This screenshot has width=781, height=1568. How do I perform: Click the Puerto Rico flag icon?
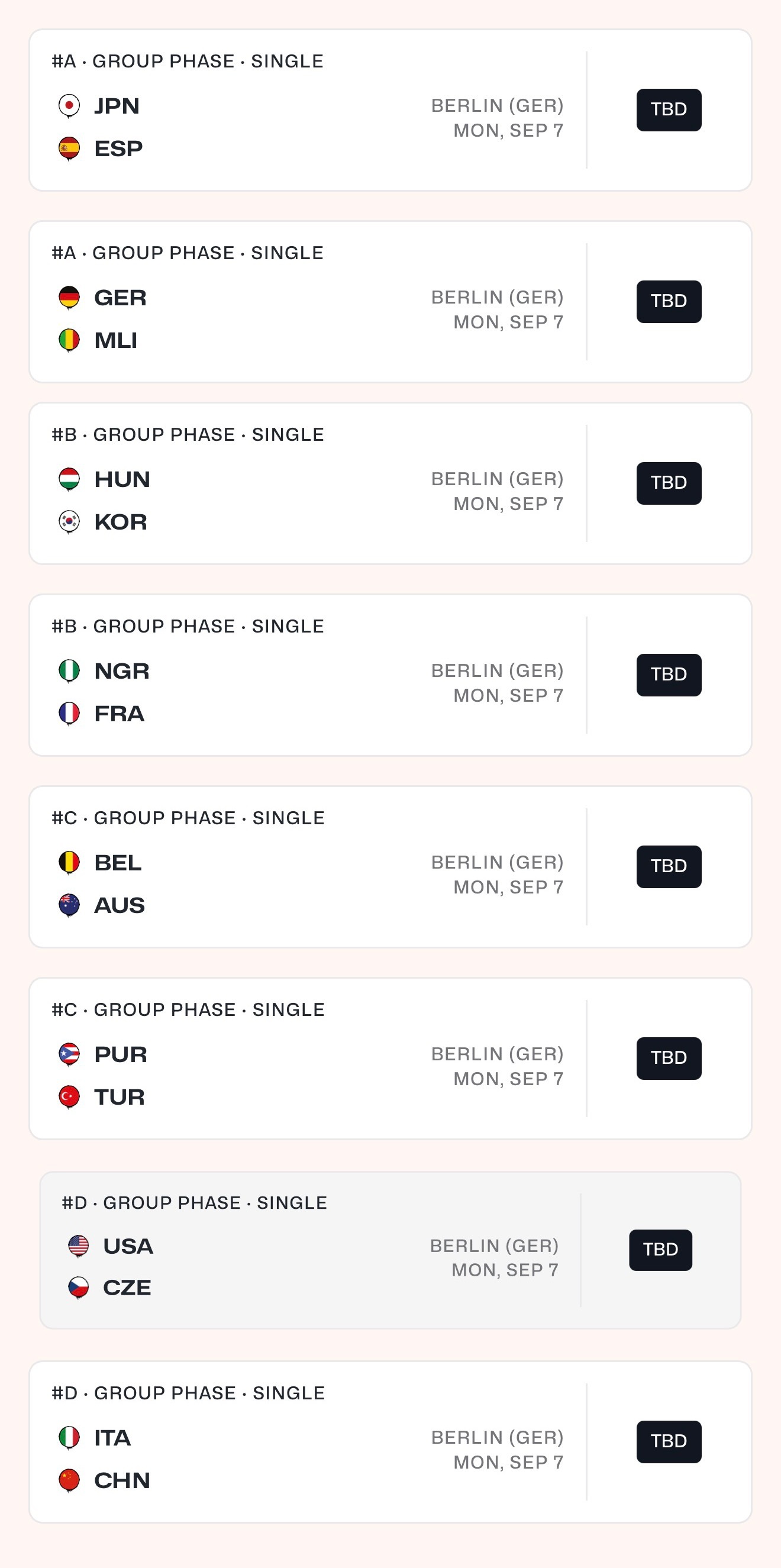[x=69, y=1054]
